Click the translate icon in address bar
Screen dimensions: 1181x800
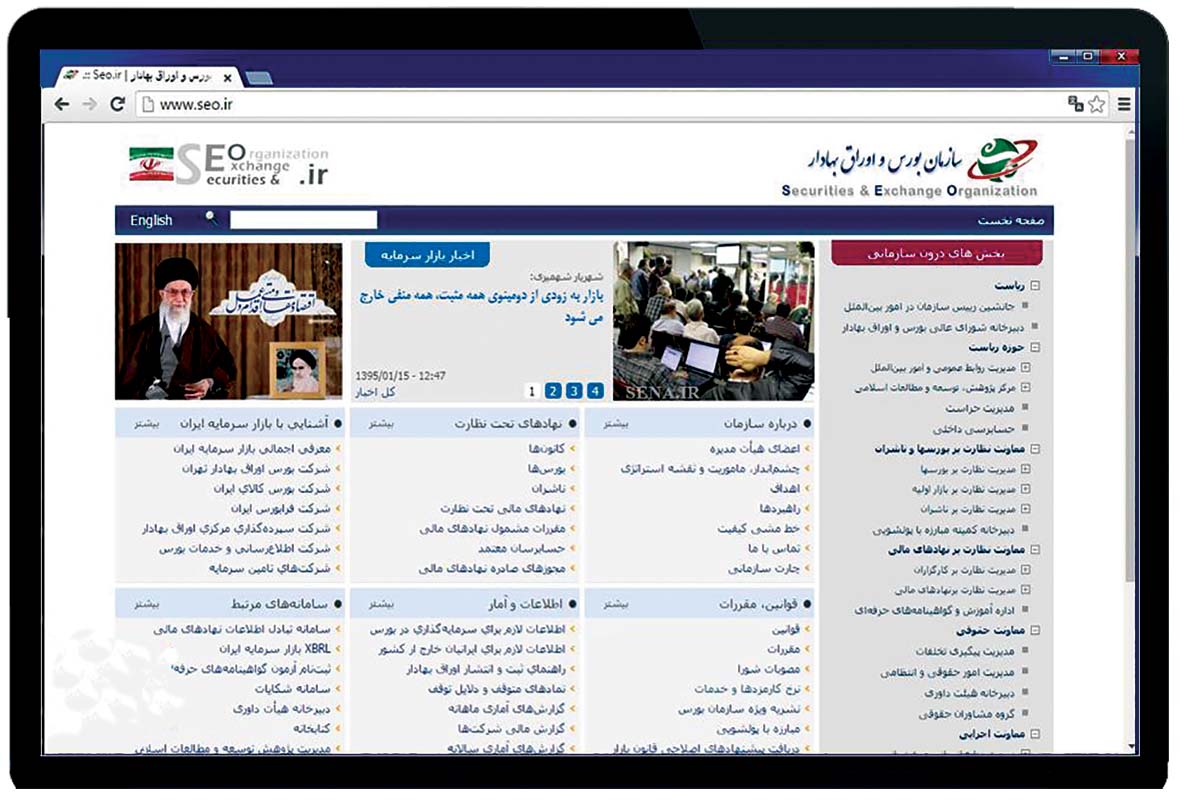pyautogui.click(x=1076, y=104)
